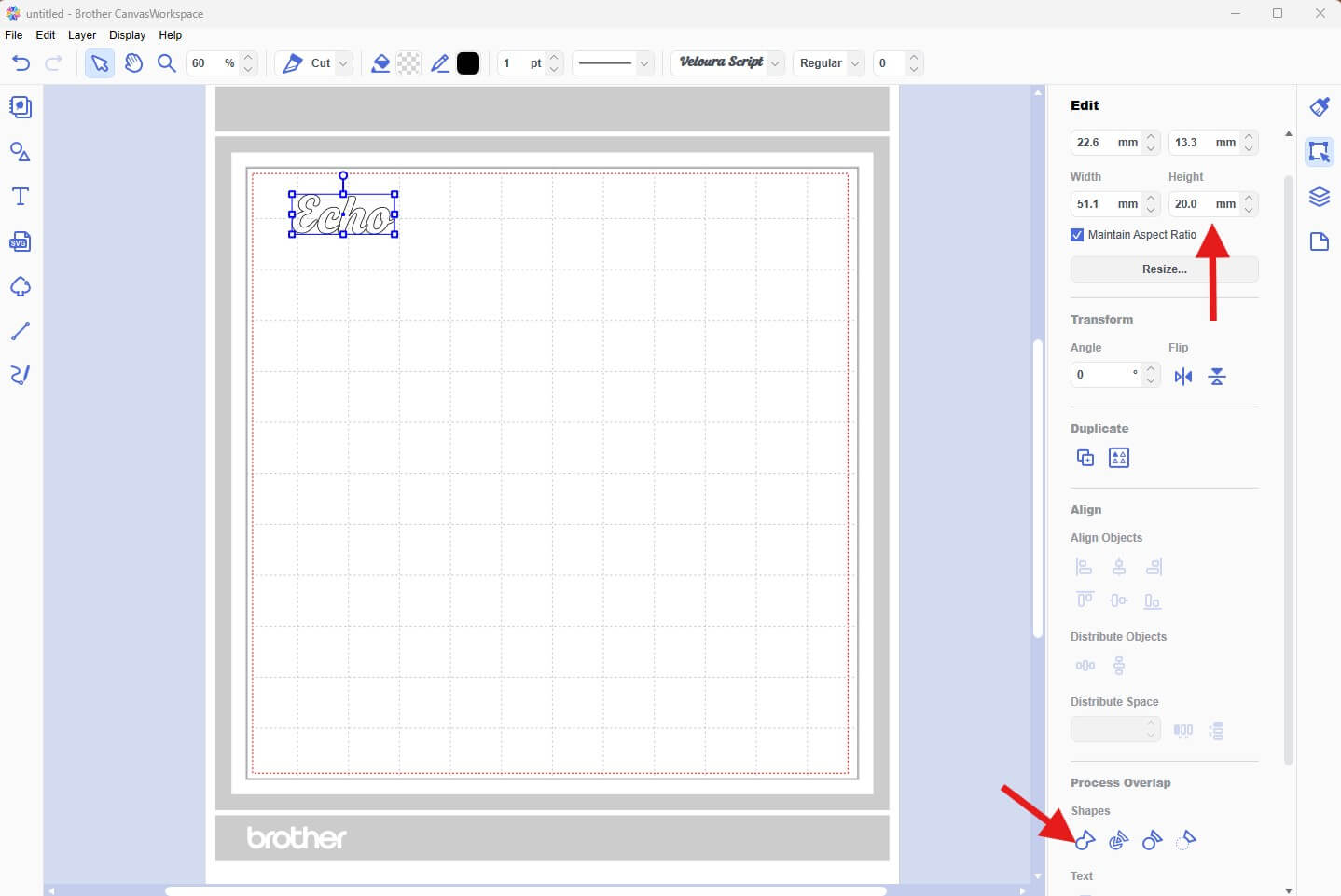Open the Text tool from the left sidebar
1341x896 pixels.
[x=20, y=196]
